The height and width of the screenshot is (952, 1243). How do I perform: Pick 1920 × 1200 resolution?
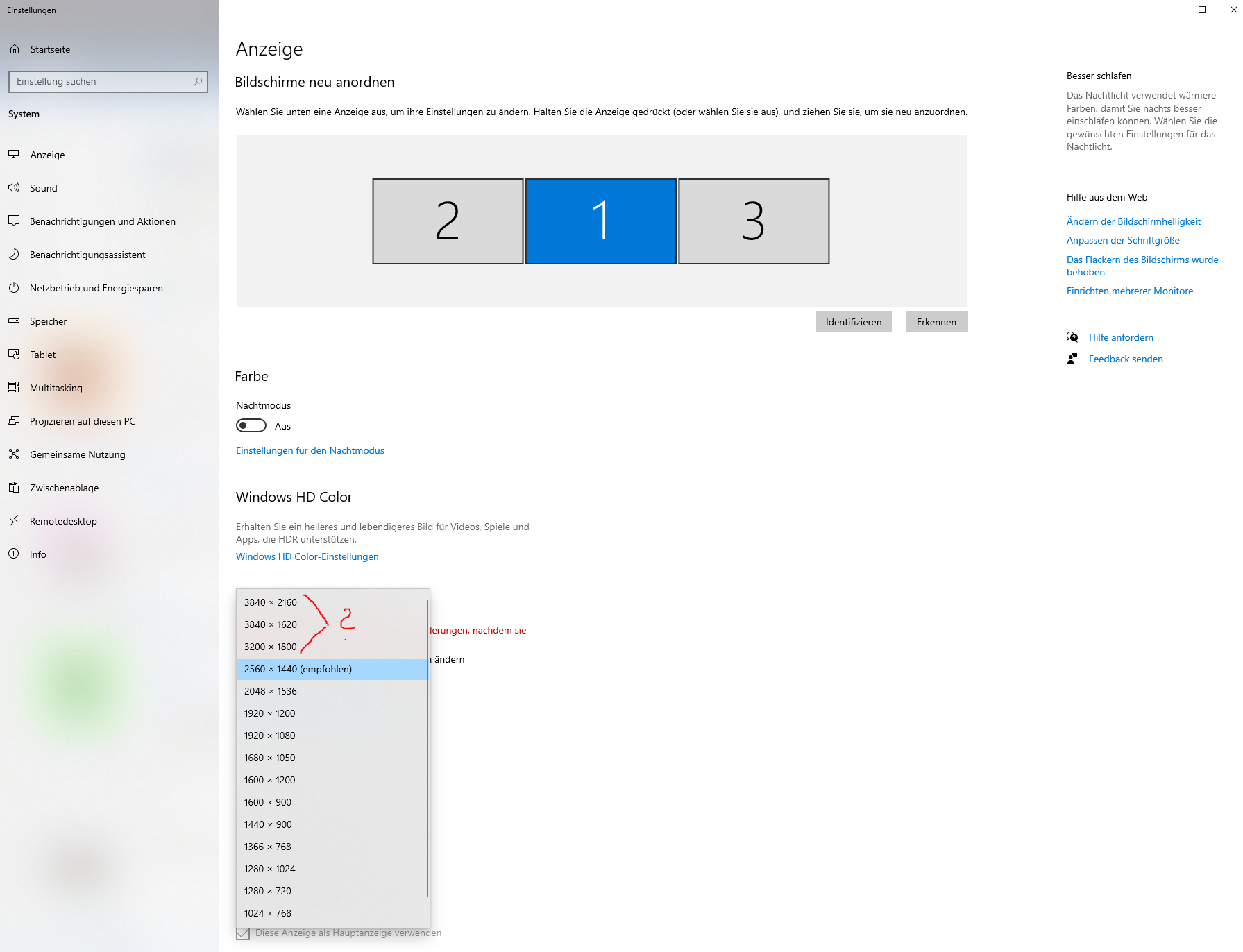pyautogui.click(x=332, y=713)
